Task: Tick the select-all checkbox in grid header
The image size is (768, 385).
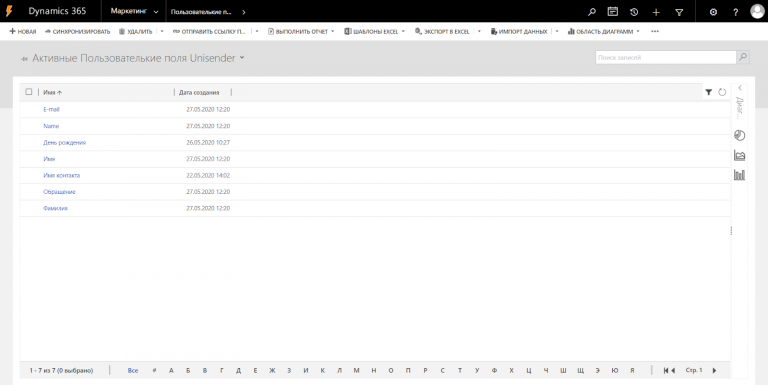Action: click(29, 92)
